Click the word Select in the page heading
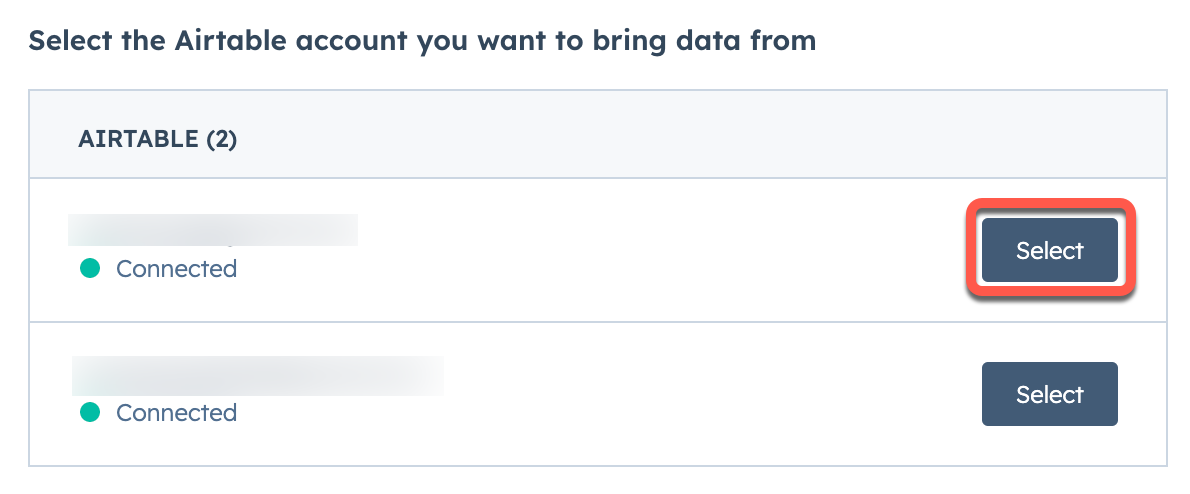The image size is (1190, 494). click(71, 41)
